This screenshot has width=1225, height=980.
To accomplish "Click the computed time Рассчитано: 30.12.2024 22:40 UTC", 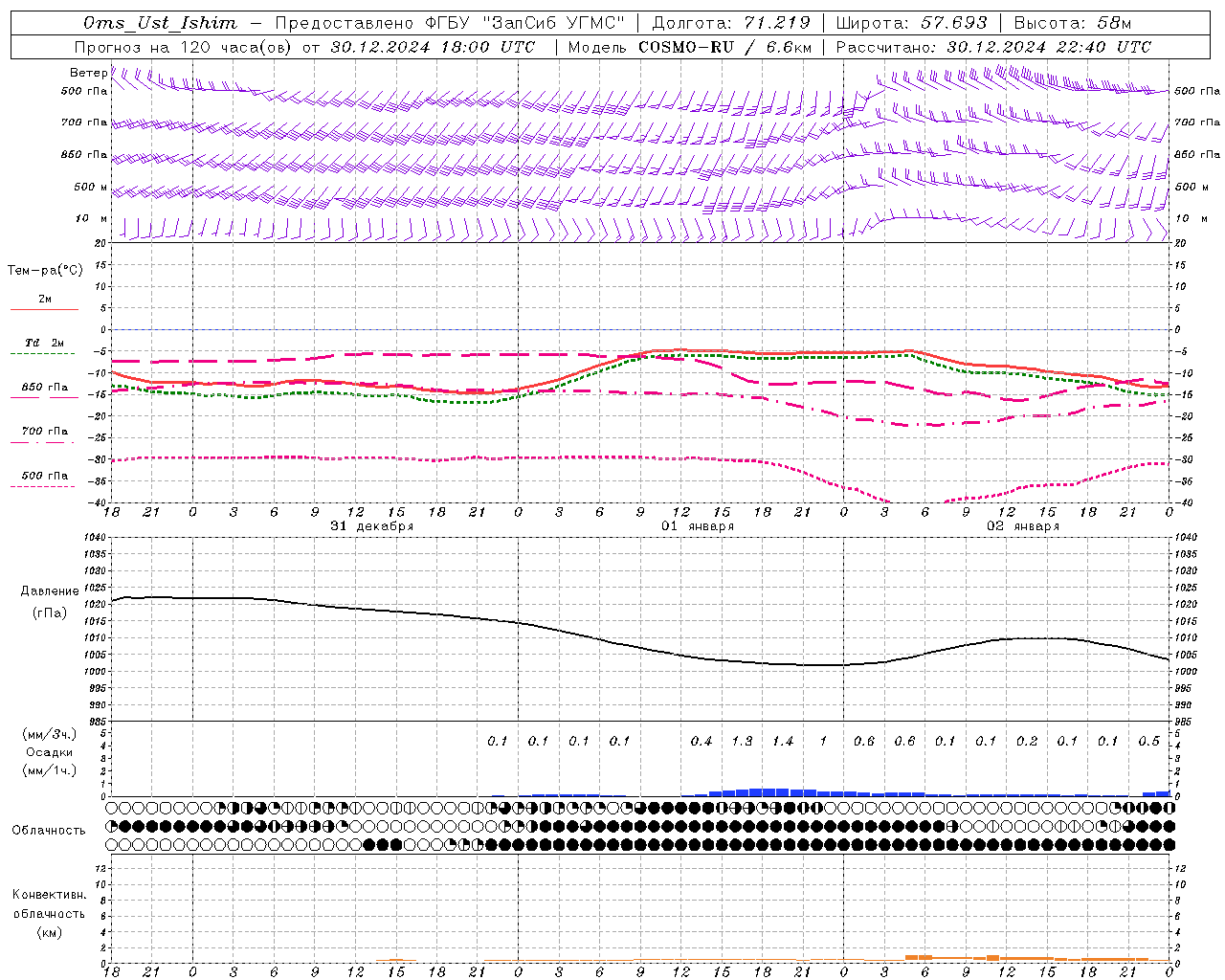I will (993, 47).
